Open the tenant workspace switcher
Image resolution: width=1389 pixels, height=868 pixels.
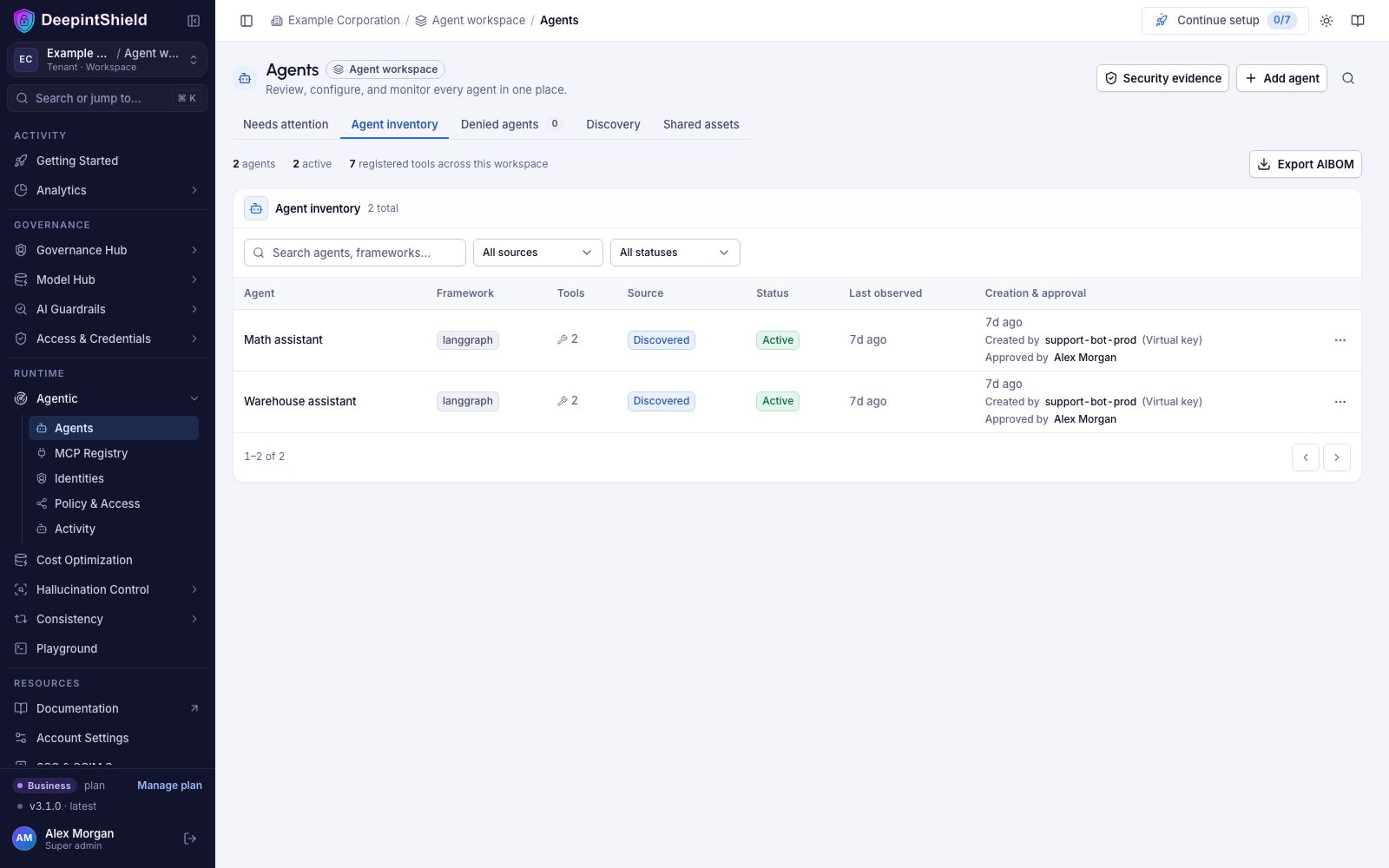coord(108,60)
